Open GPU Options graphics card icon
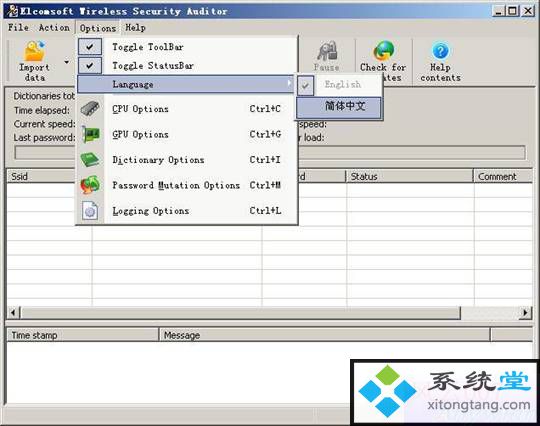This screenshot has width=540, height=426. click(x=91, y=134)
